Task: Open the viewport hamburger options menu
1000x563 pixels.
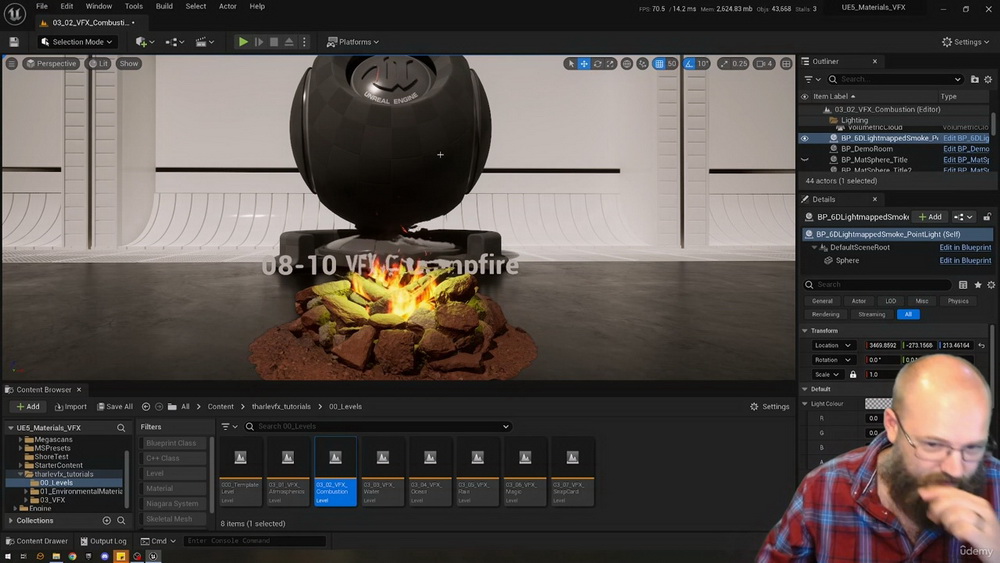Action: [11, 63]
